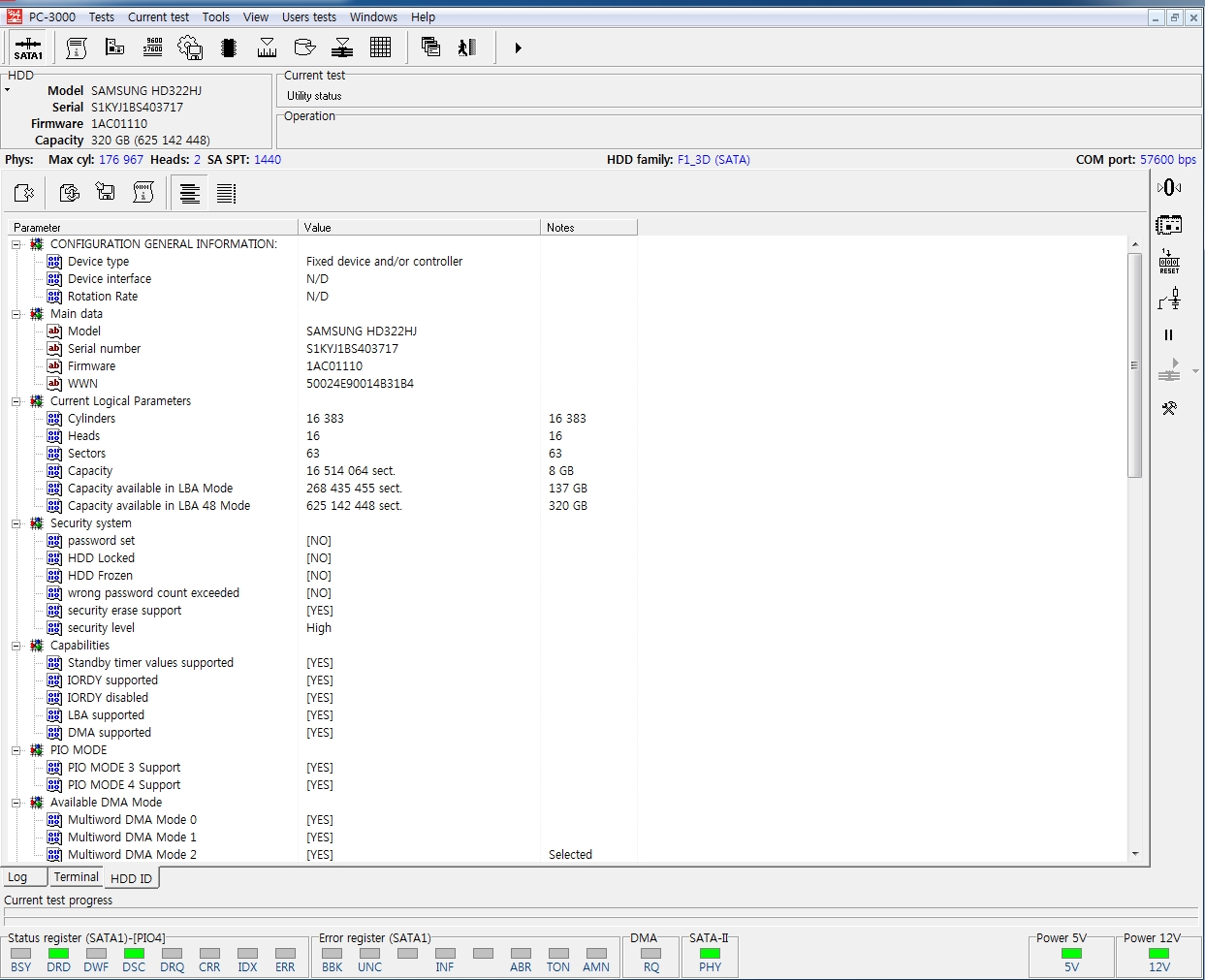This screenshot has height=980, width=1205.
Task: Open the Help menu
Action: (423, 17)
